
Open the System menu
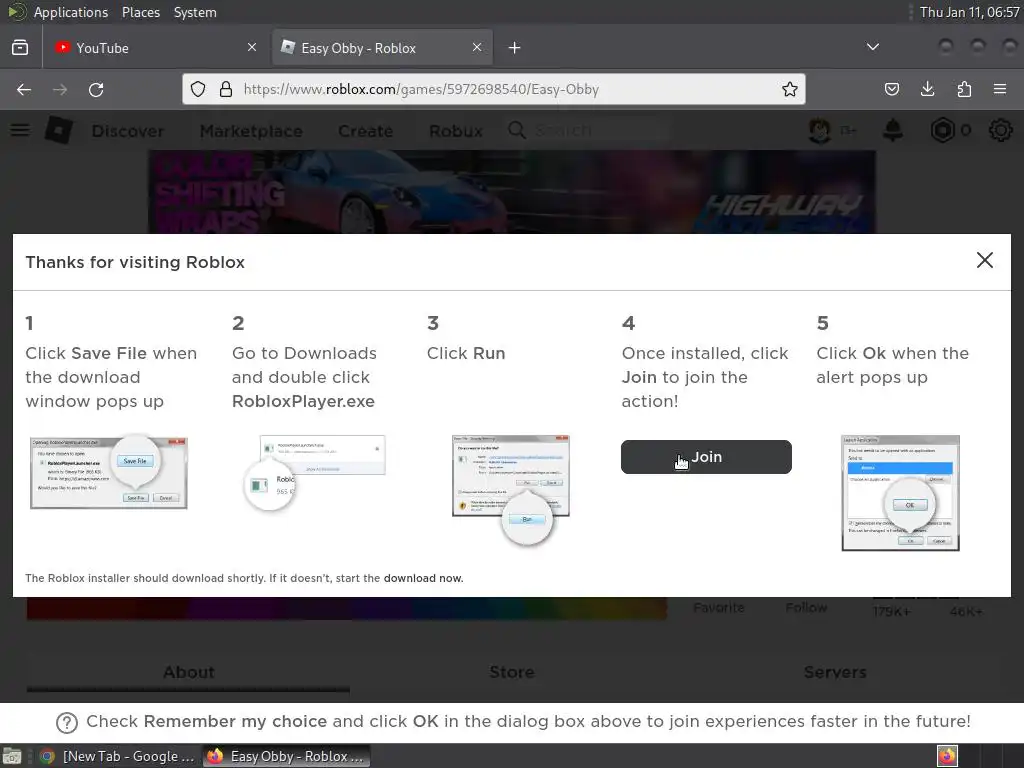195,12
